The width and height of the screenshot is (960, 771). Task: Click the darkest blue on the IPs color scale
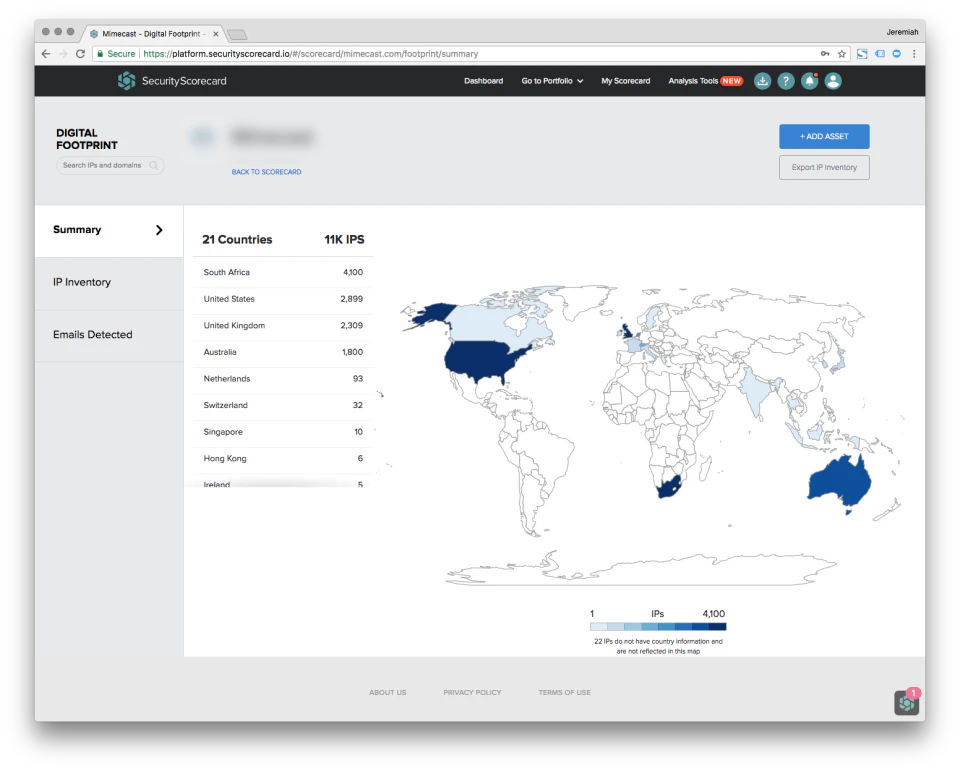click(x=718, y=627)
